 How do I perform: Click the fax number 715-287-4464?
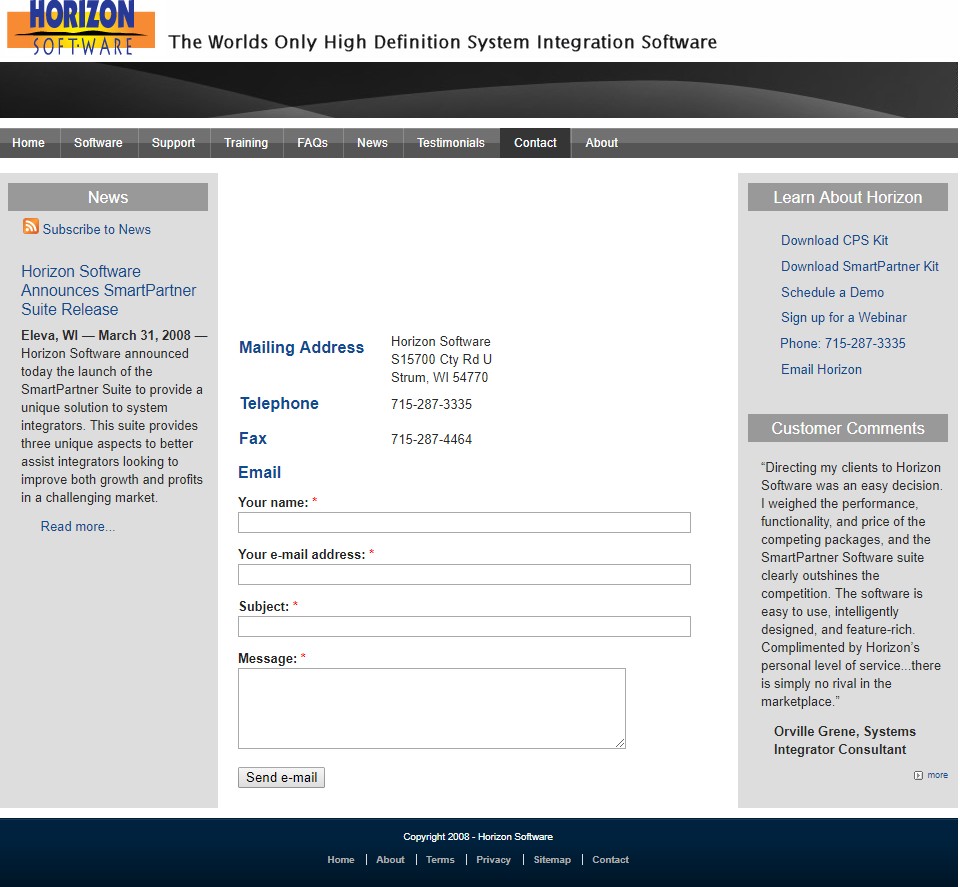pos(432,440)
